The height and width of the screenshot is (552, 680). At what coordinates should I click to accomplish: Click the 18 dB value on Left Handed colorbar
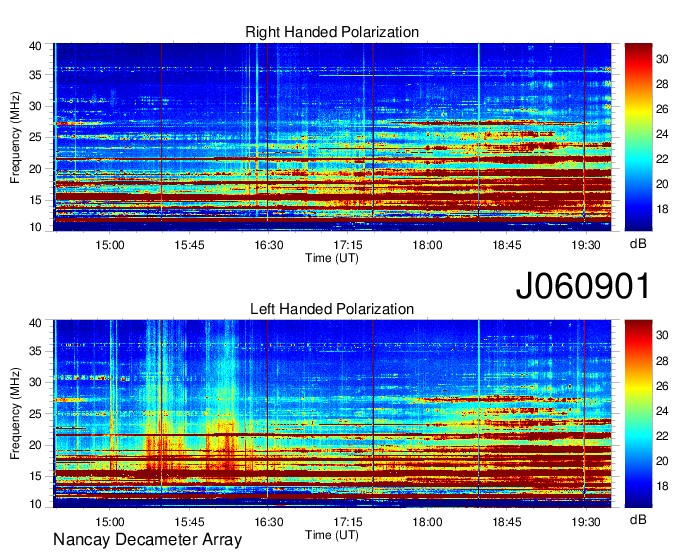click(x=662, y=486)
